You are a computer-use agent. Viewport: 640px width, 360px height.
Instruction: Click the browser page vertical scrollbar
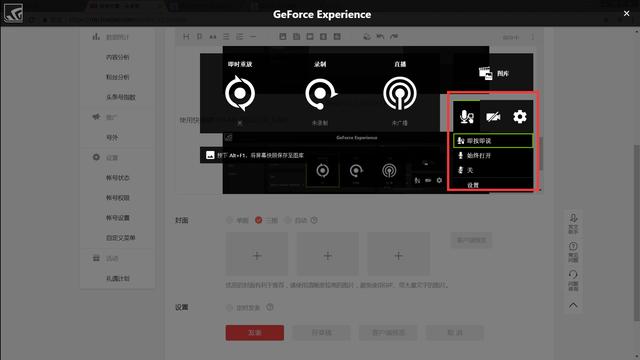[636, 233]
